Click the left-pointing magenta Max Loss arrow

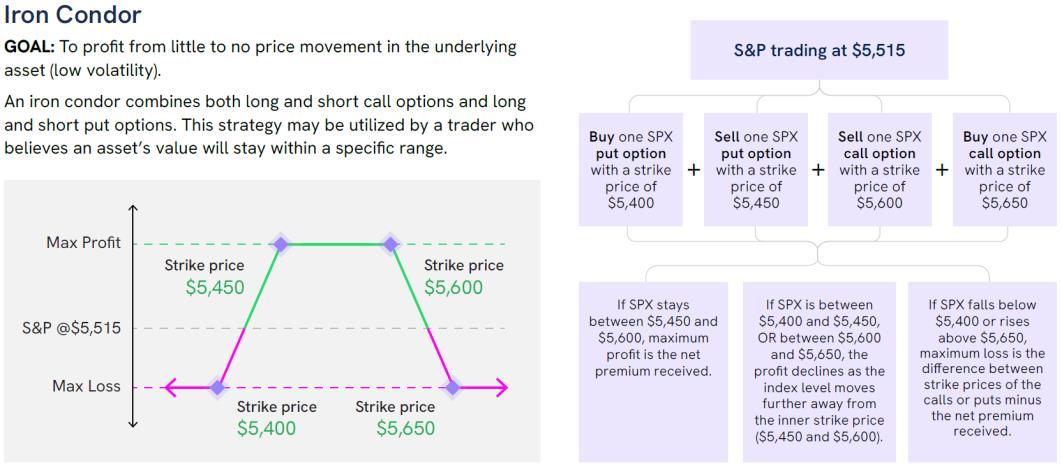click(171, 387)
